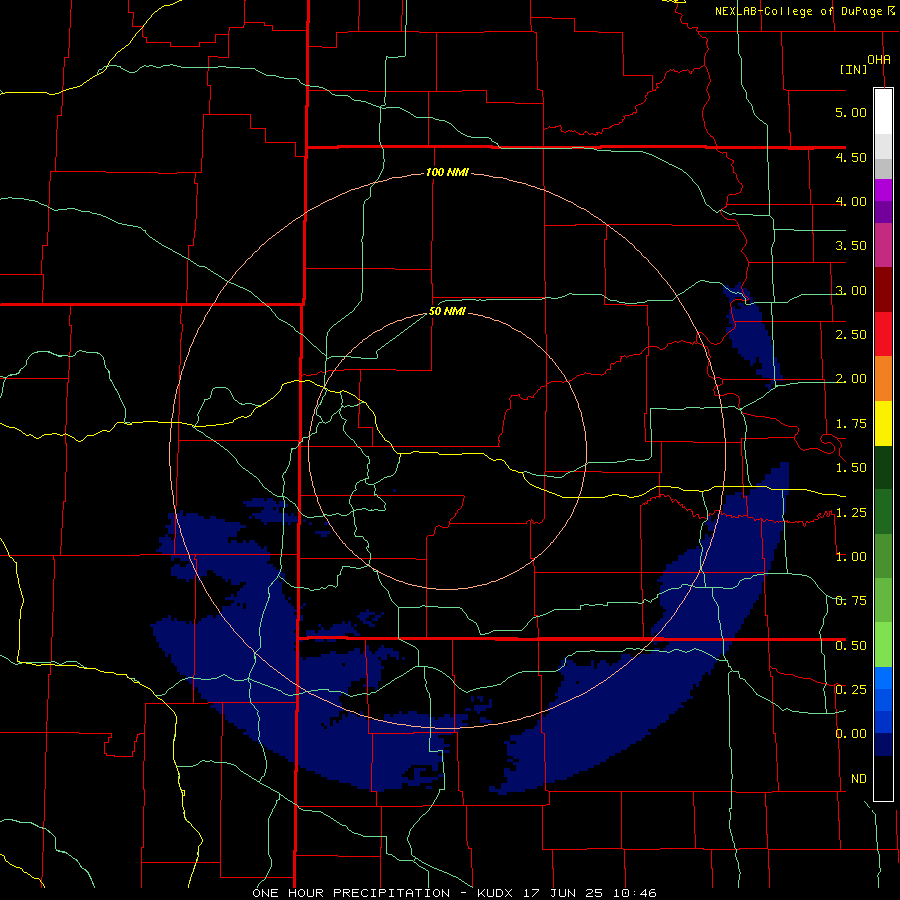Pick the white swatch atop the legend
This screenshot has height=900, width=900.
883,112
